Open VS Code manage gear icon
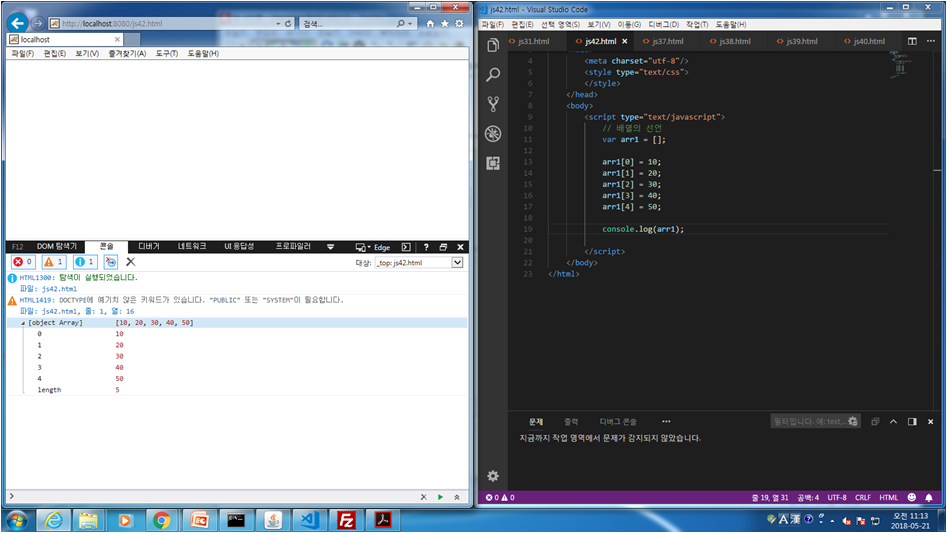The image size is (947, 533). coord(493,476)
